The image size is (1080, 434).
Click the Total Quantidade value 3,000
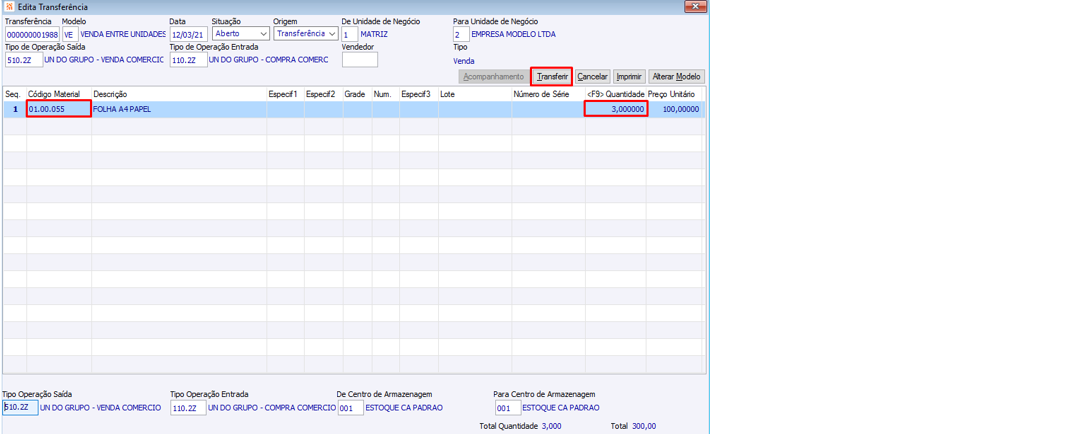pos(552,426)
